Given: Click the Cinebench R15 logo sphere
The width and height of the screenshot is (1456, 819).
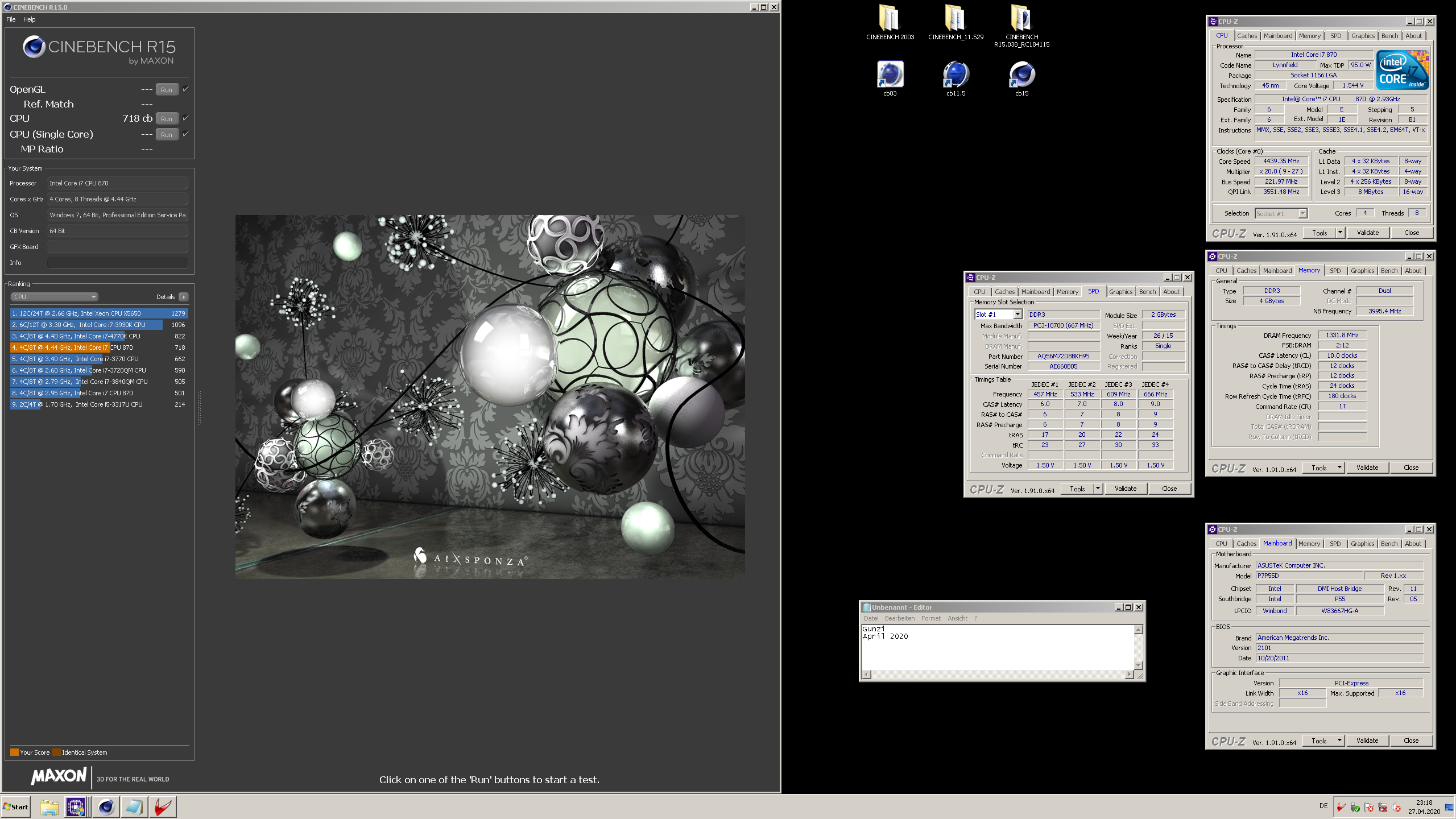Looking at the screenshot, I should pos(34,47).
